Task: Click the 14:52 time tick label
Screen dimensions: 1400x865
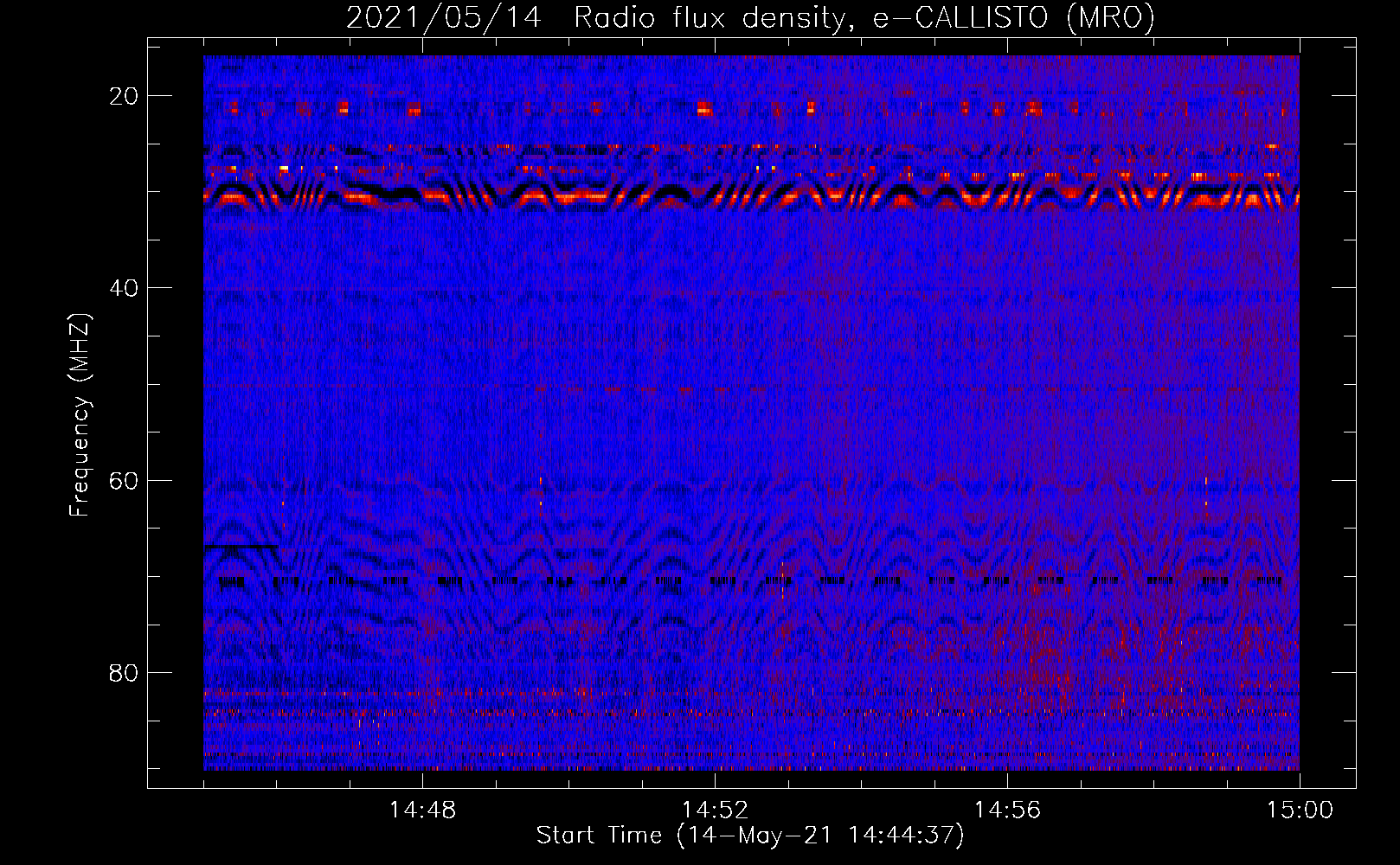Action: (x=715, y=811)
